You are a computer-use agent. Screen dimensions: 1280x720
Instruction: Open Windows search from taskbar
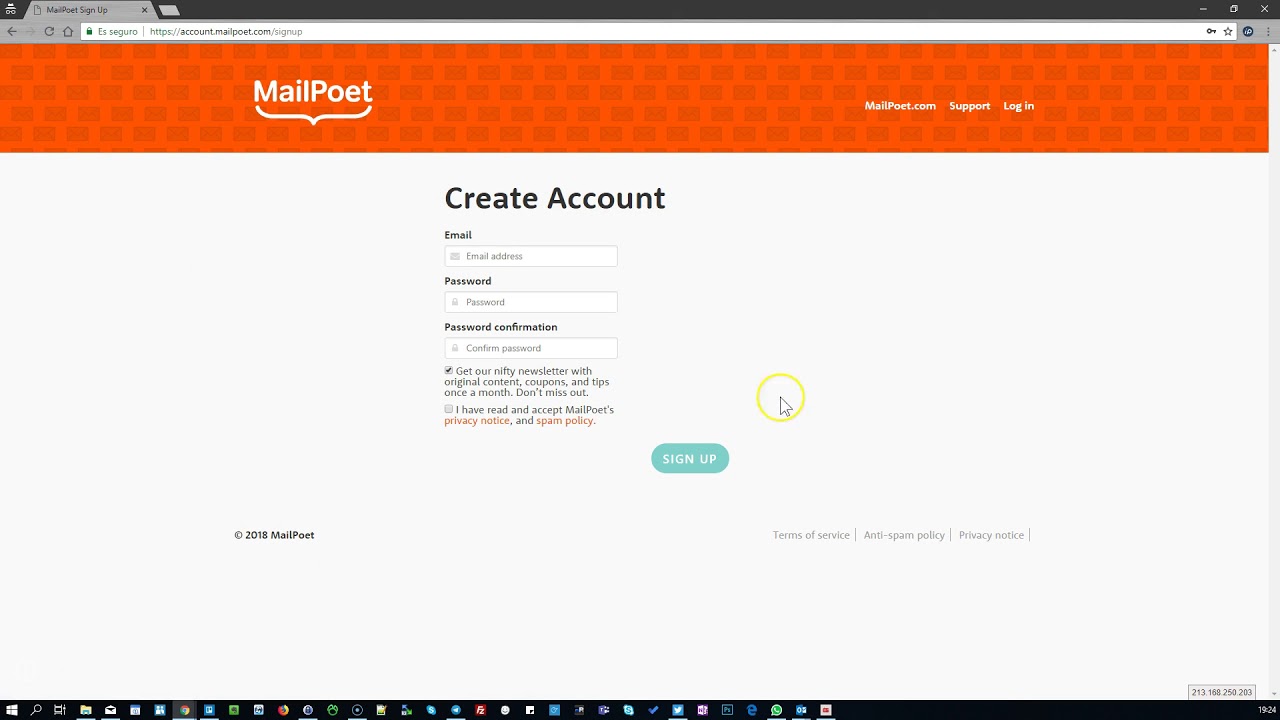[x=36, y=710]
